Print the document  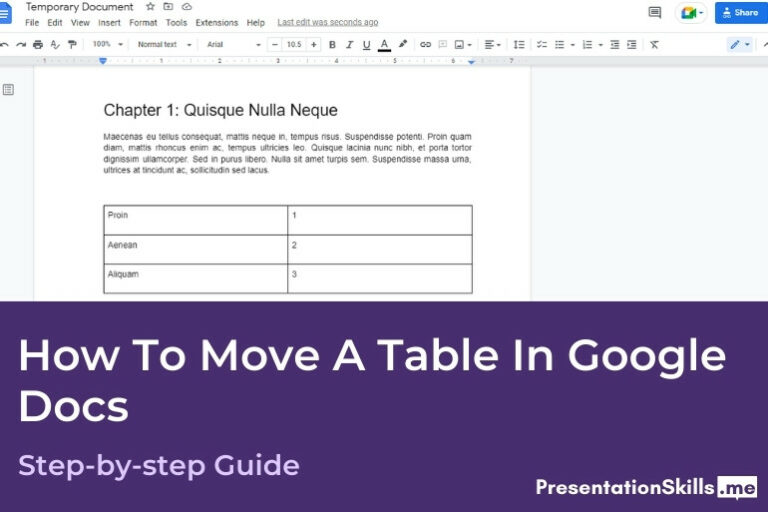[38, 45]
